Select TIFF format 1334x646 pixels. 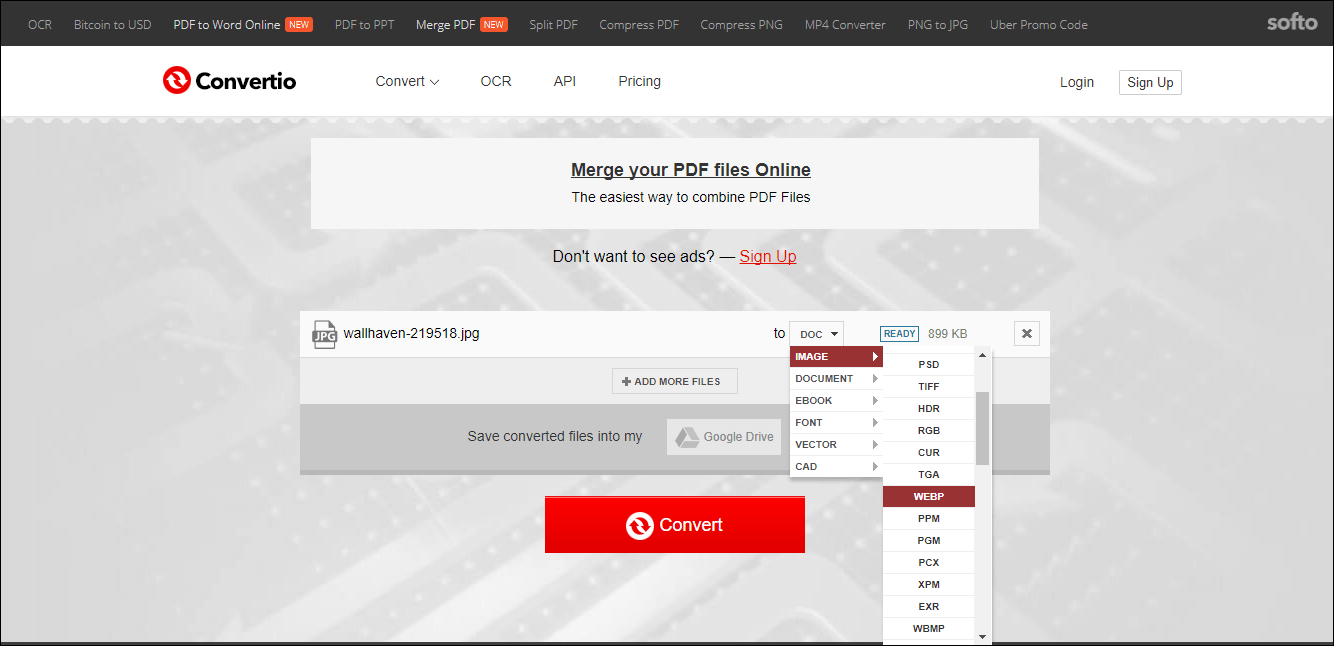[928, 387]
